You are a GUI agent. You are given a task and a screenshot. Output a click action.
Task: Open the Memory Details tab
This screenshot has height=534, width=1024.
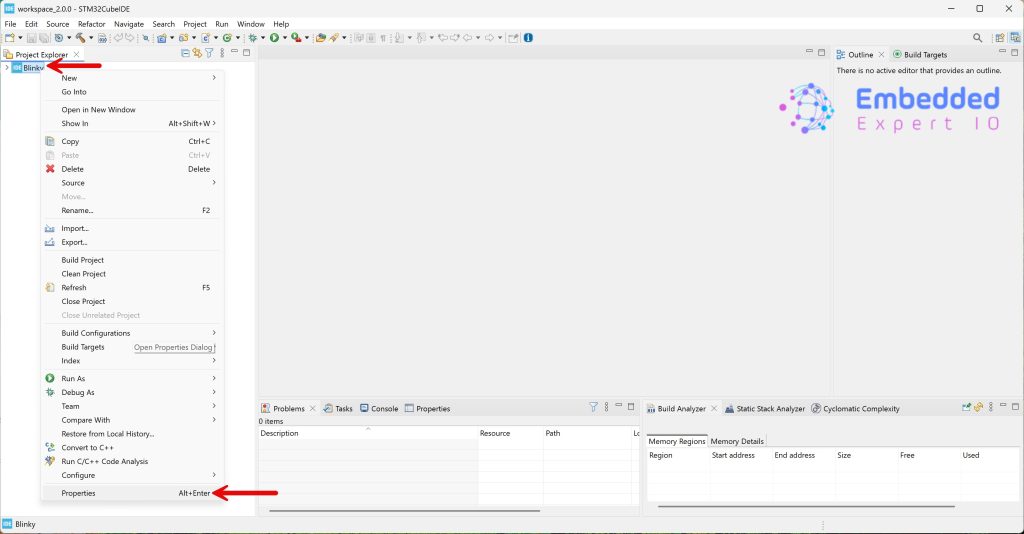737,441
